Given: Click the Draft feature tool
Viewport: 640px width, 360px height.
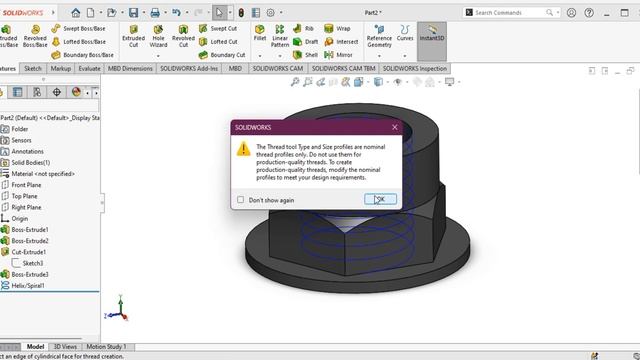Looking at the screenshot, I should tap(305, 42).
